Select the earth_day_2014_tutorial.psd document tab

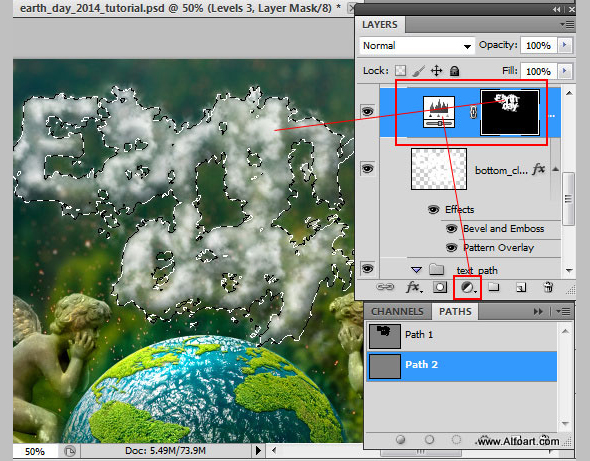pyautogui.click(x=180, y=8)
